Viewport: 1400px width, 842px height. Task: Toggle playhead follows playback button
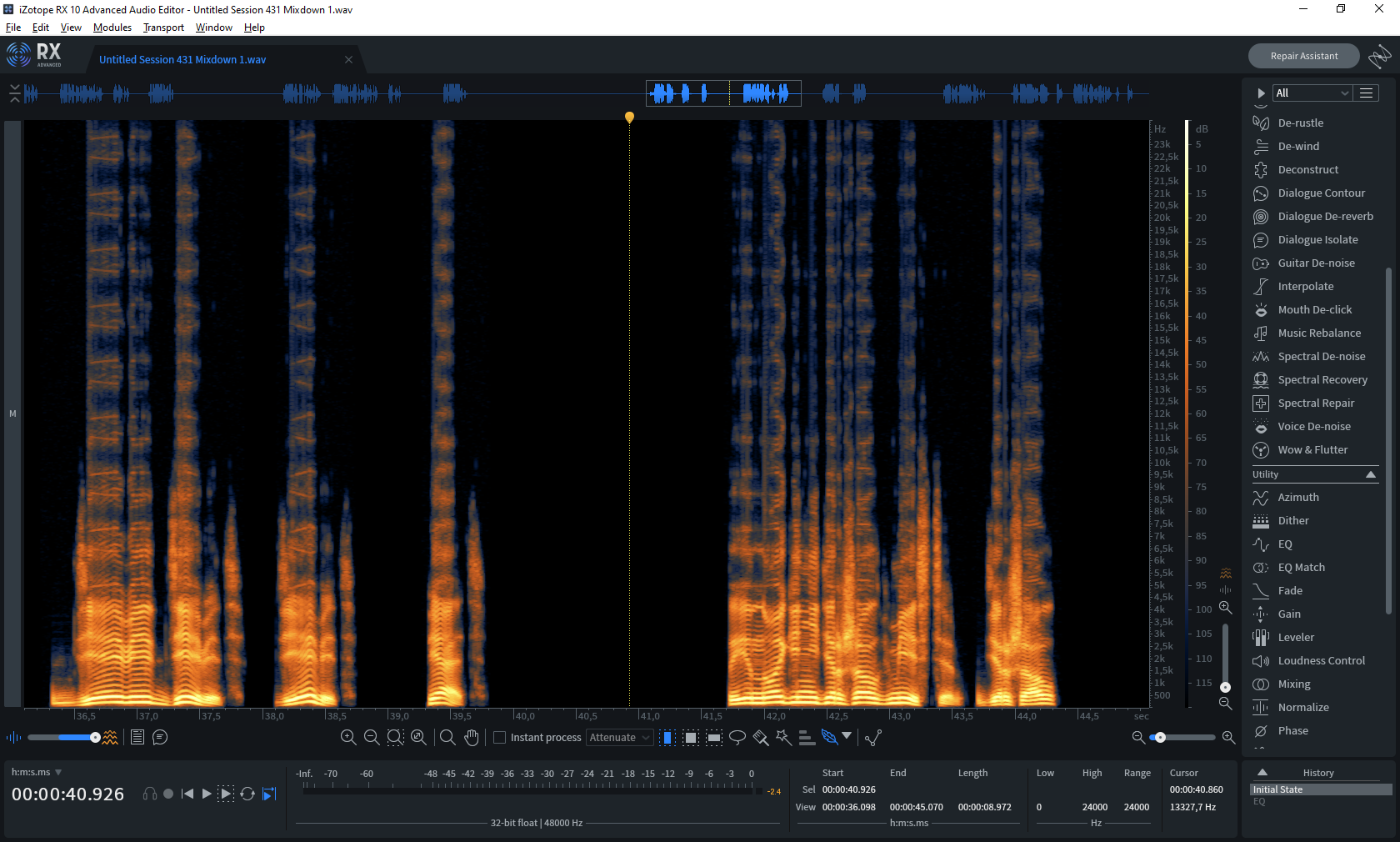pos(269,794)
